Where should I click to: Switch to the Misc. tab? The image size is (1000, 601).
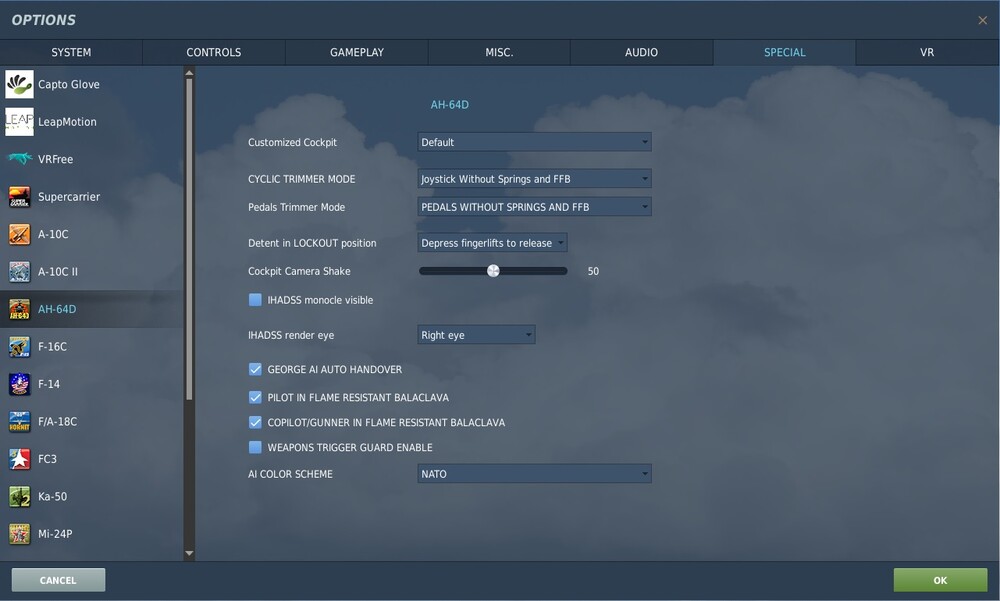(499, 52)
